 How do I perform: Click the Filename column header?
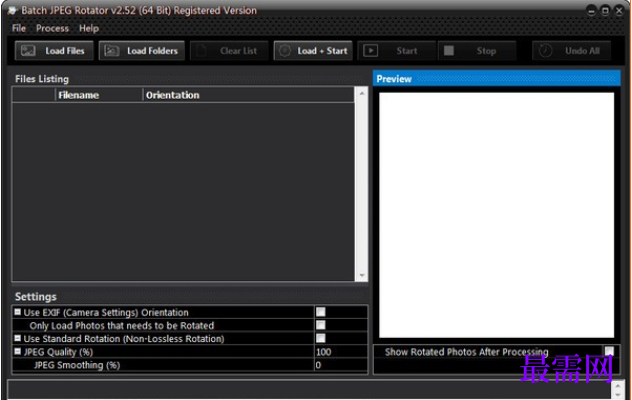pyautogui.click(x=98, y=95)
